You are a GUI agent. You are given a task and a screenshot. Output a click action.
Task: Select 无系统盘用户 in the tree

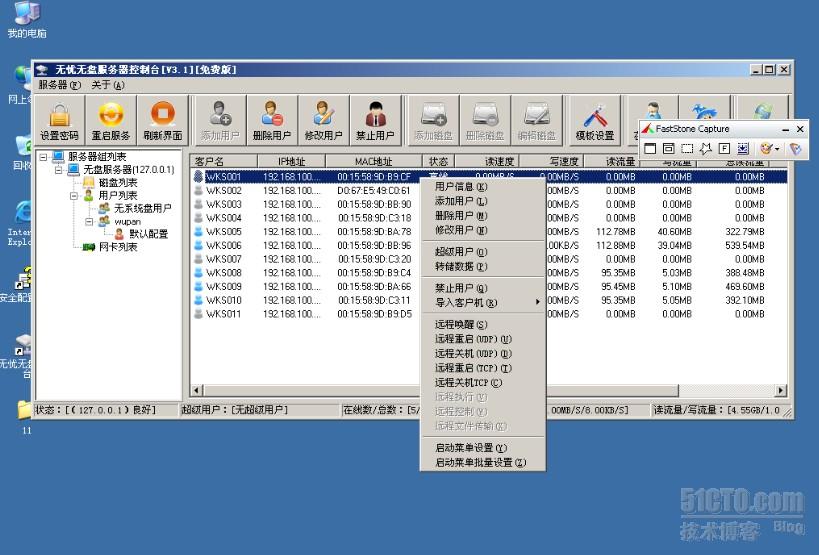[143, 208]
